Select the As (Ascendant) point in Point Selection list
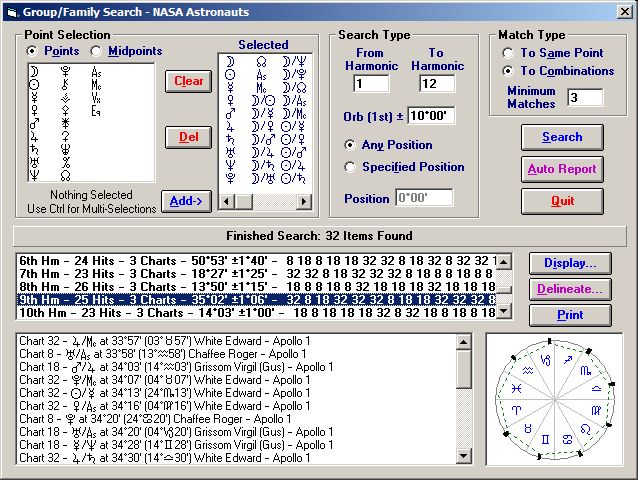Screen dimensions: 638x480 pyautogui.click(x=96, y=73)
